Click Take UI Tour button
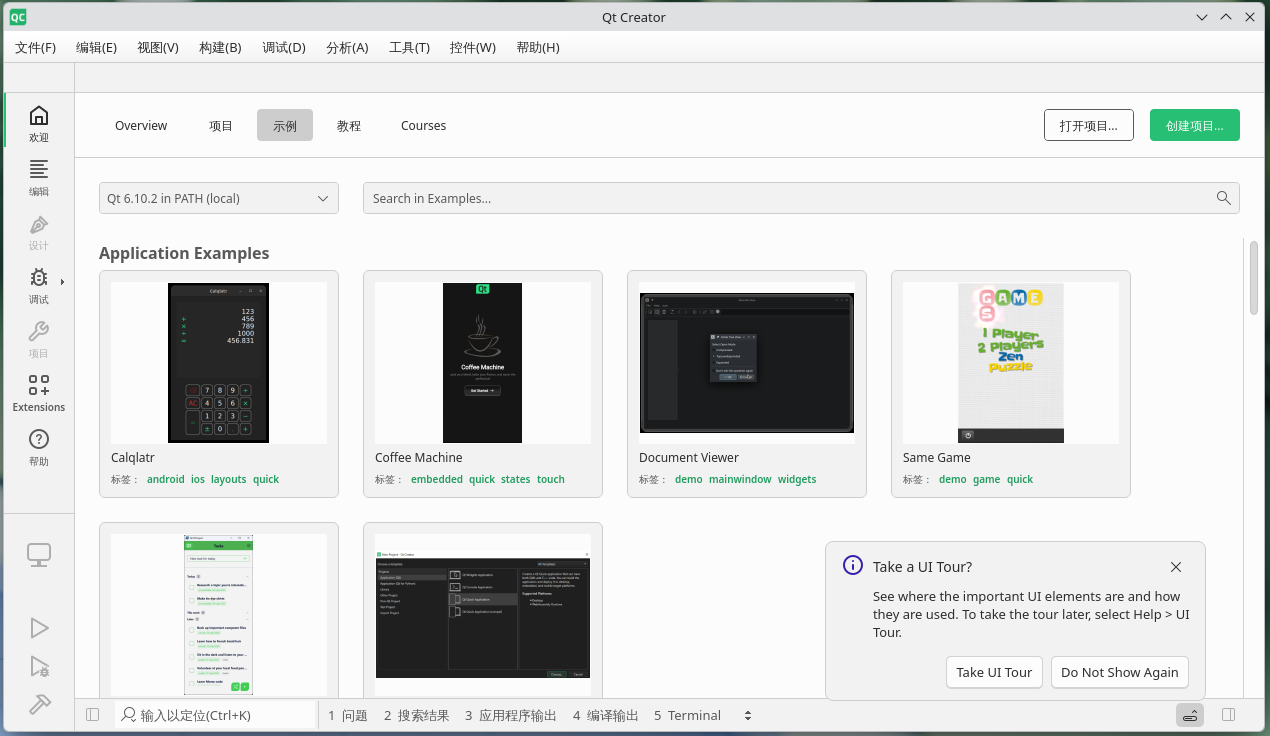 [994, 672]
